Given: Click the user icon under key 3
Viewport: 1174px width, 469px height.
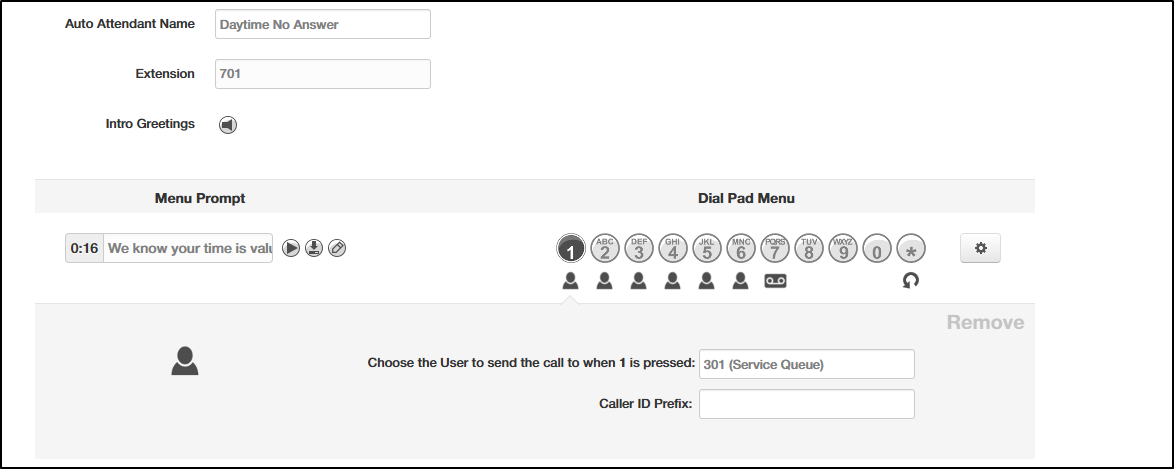Looking at the screenshot, I should click(x=639, y=281).
